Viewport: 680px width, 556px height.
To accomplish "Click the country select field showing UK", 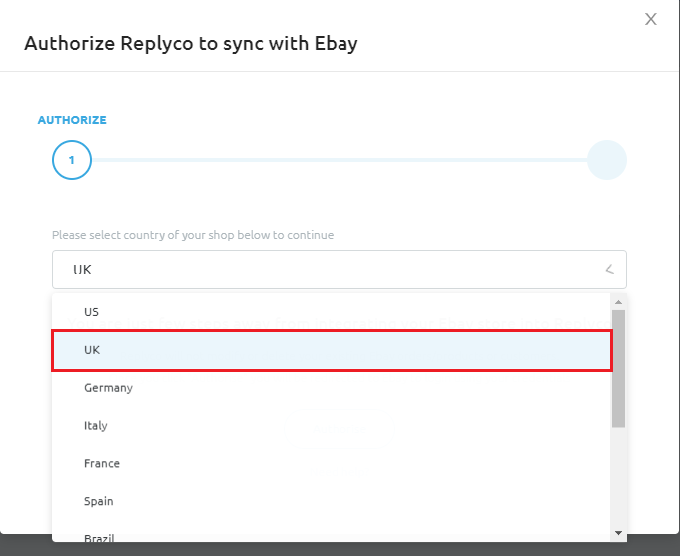I will 330,270.
